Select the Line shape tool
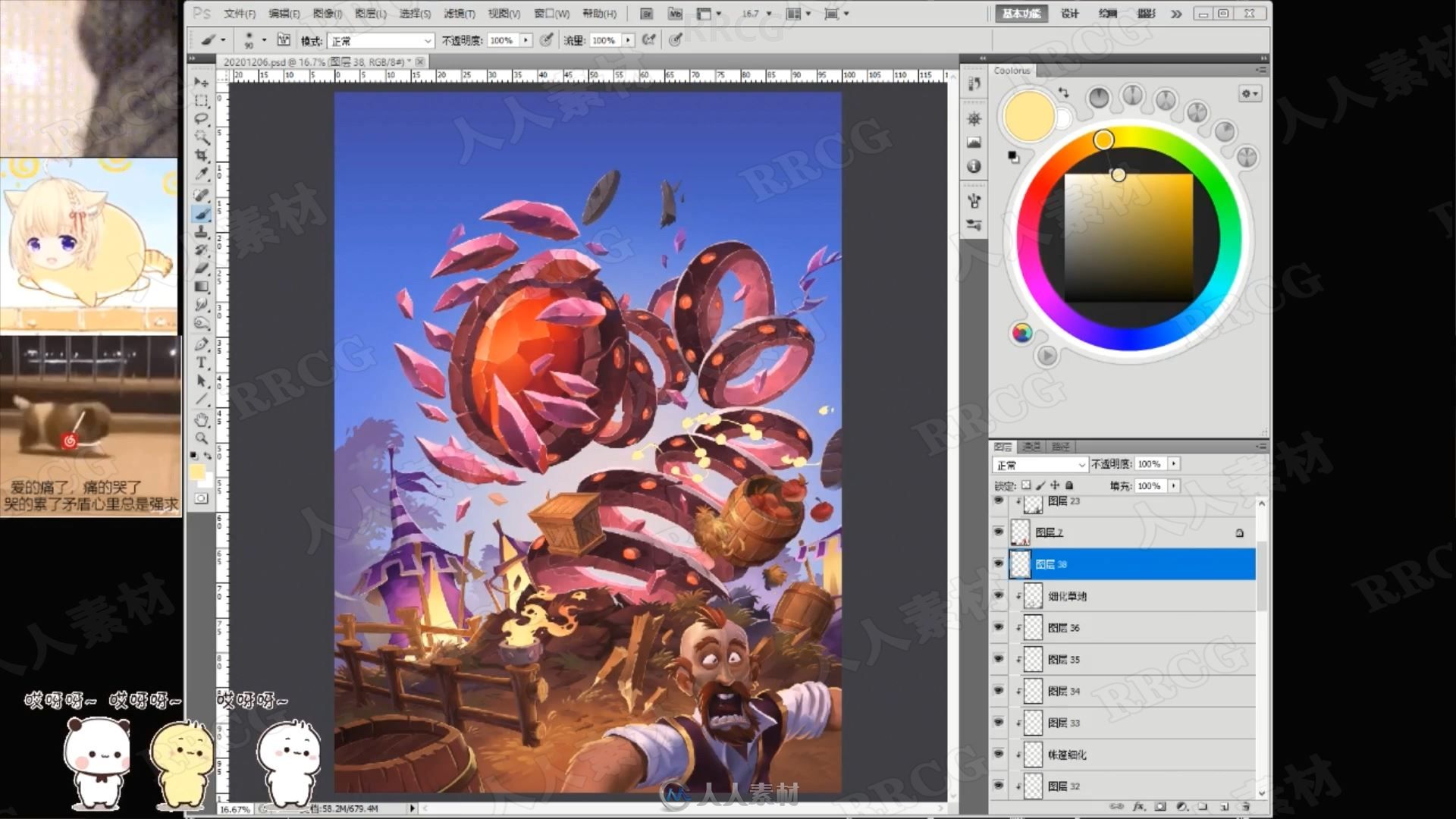 (202, 399)
